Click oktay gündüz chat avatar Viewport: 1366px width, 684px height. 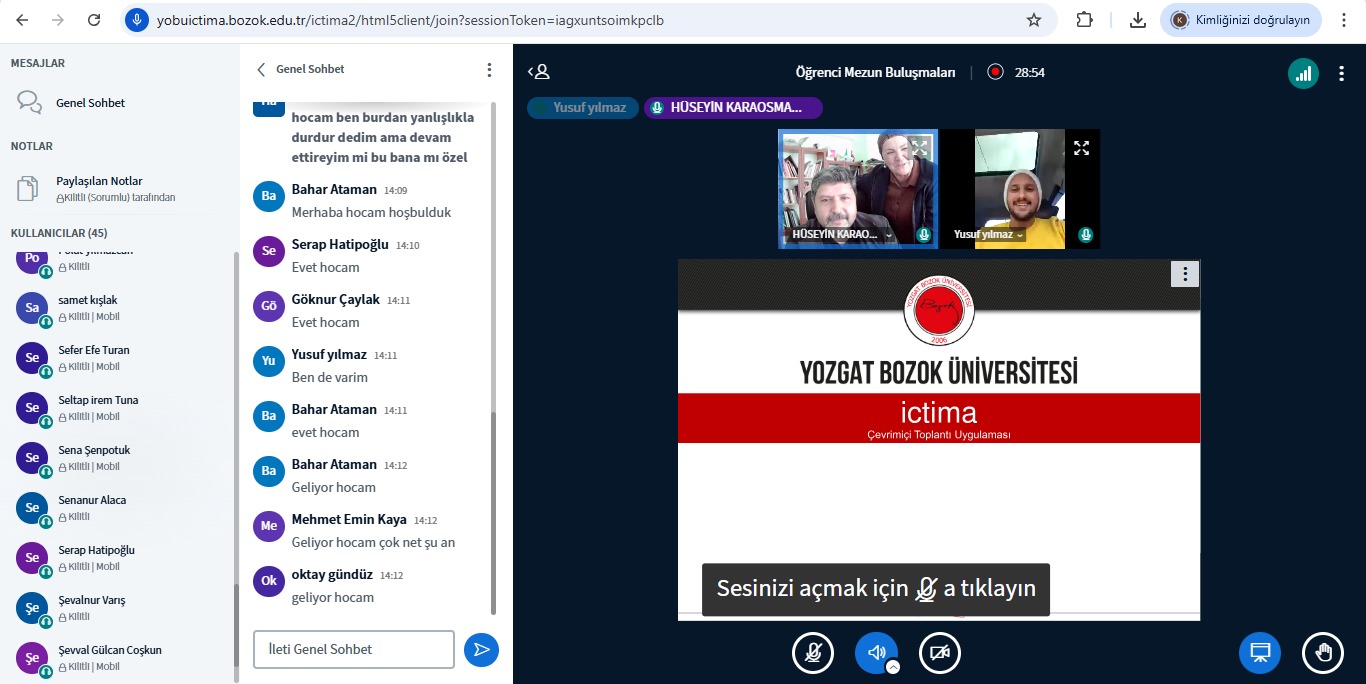pyautogui.click(x=269, y=581)
